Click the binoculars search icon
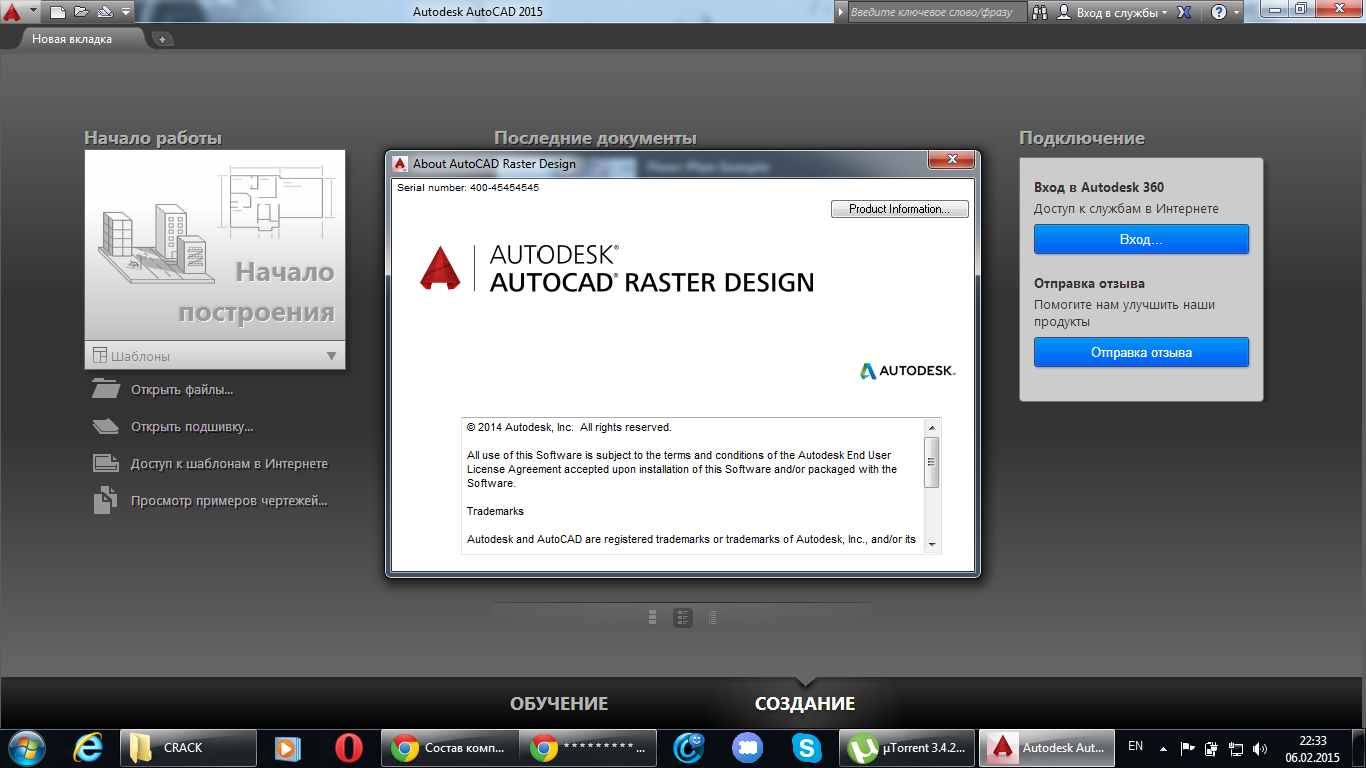1366x768 pixels. 1041,12
